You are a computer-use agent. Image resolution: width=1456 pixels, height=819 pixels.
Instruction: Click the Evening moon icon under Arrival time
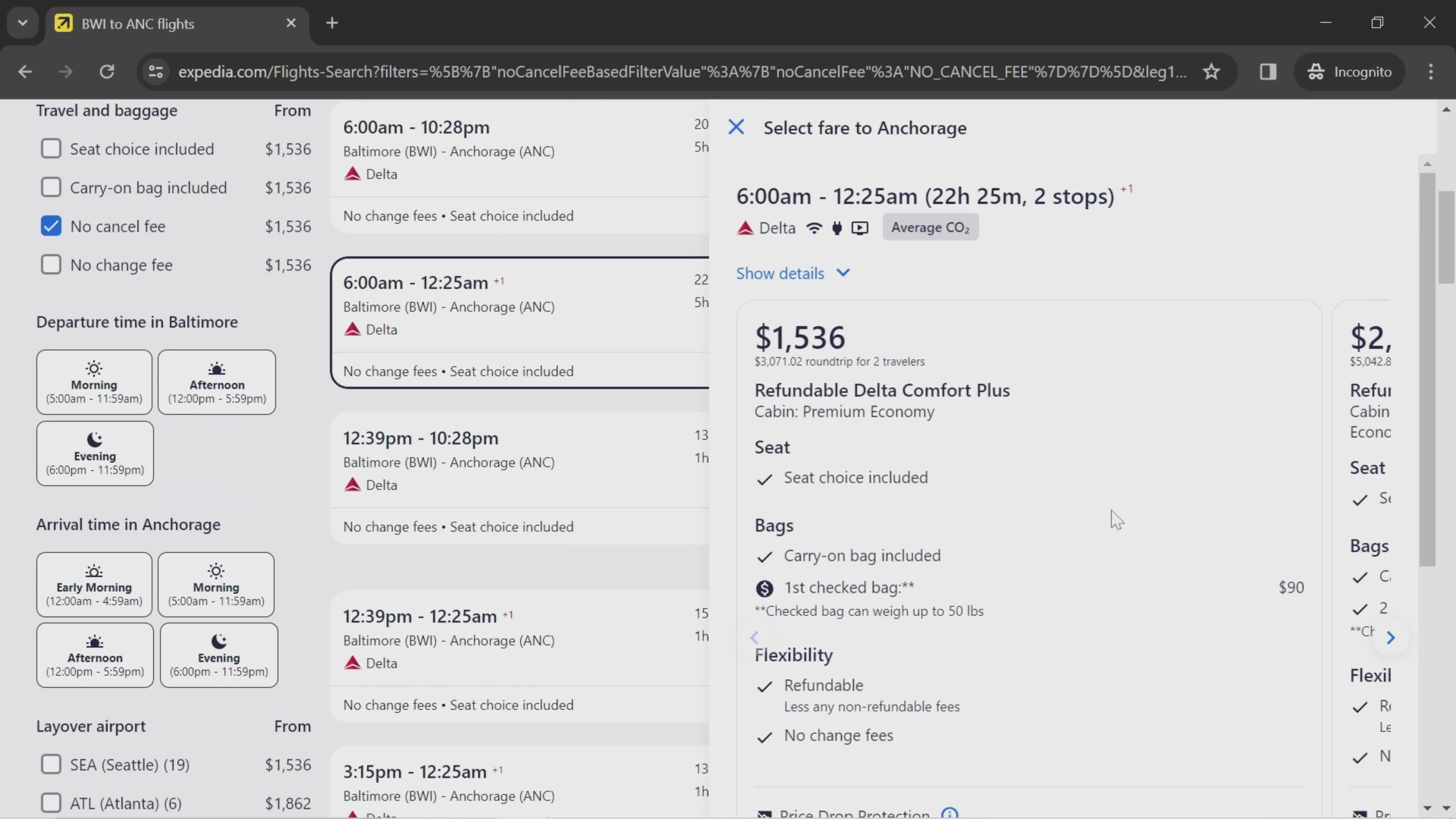[219, 641]
